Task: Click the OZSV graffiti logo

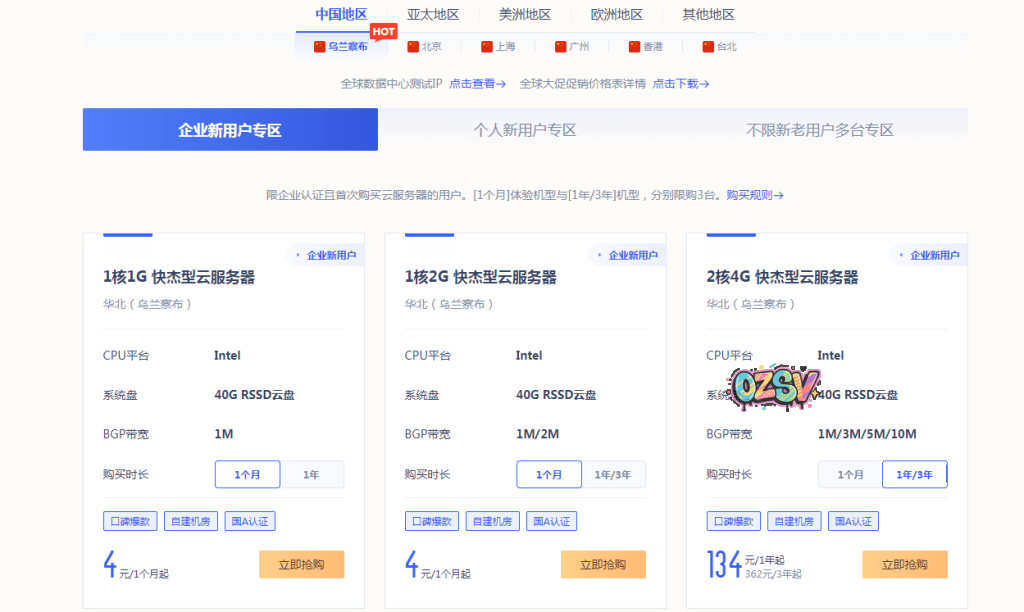Action: tap(775, 386)
